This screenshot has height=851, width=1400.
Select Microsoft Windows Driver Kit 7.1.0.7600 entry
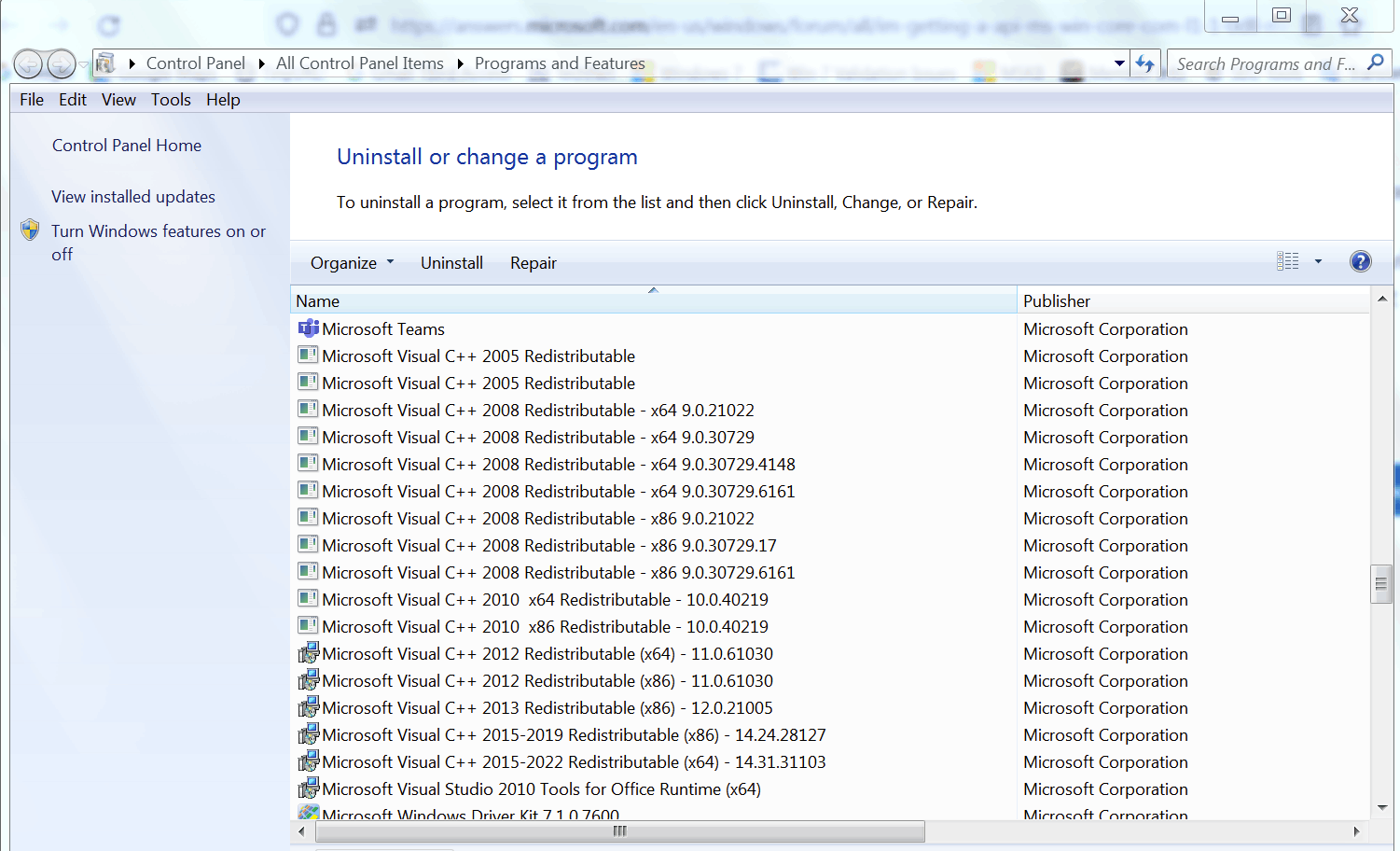pyautogui.click(x=471, y=814)
